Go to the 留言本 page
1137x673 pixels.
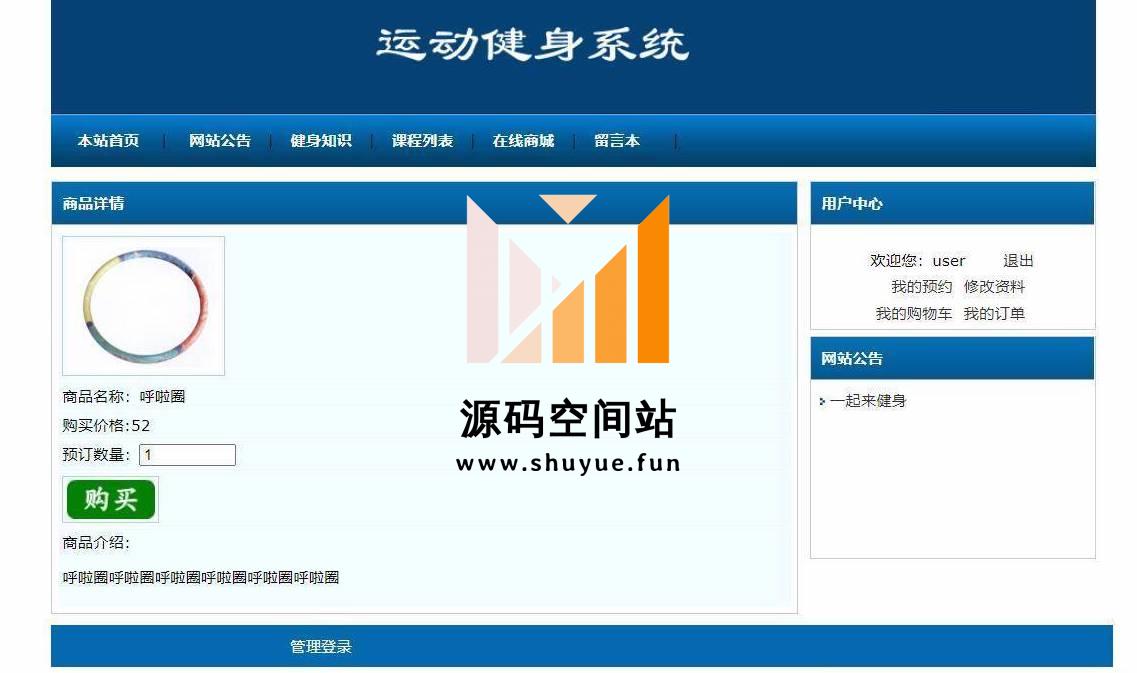(617, 141)
